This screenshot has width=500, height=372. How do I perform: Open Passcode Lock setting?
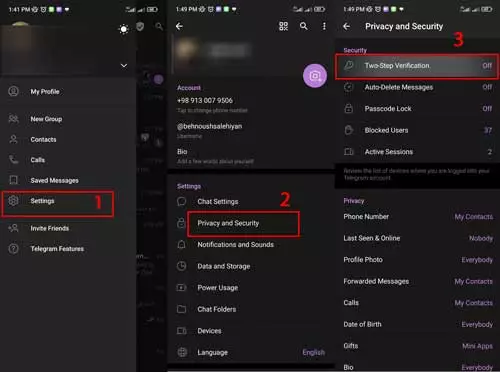417,109
